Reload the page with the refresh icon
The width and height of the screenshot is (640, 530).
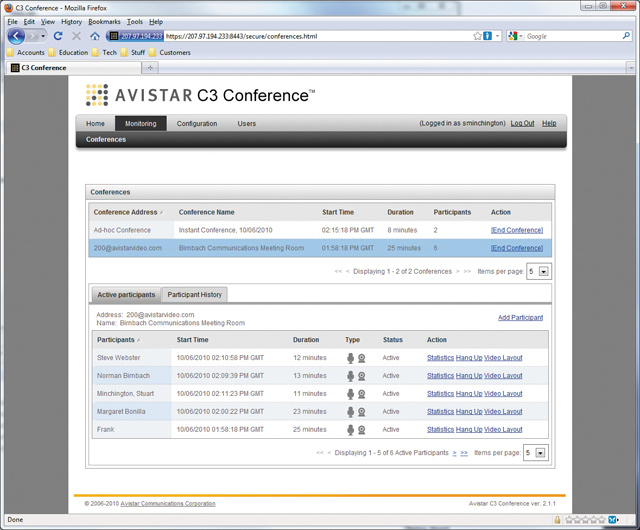[58, 36]
